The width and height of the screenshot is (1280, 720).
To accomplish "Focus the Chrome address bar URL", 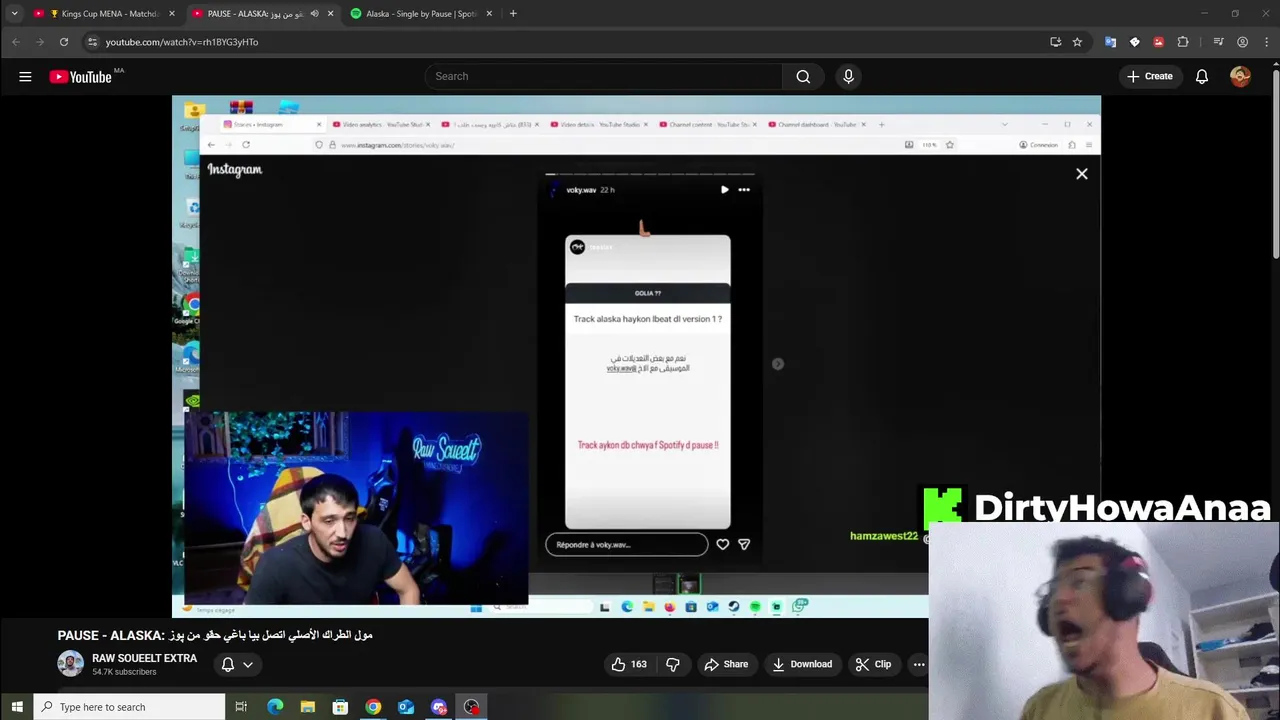I will [182, 42].
